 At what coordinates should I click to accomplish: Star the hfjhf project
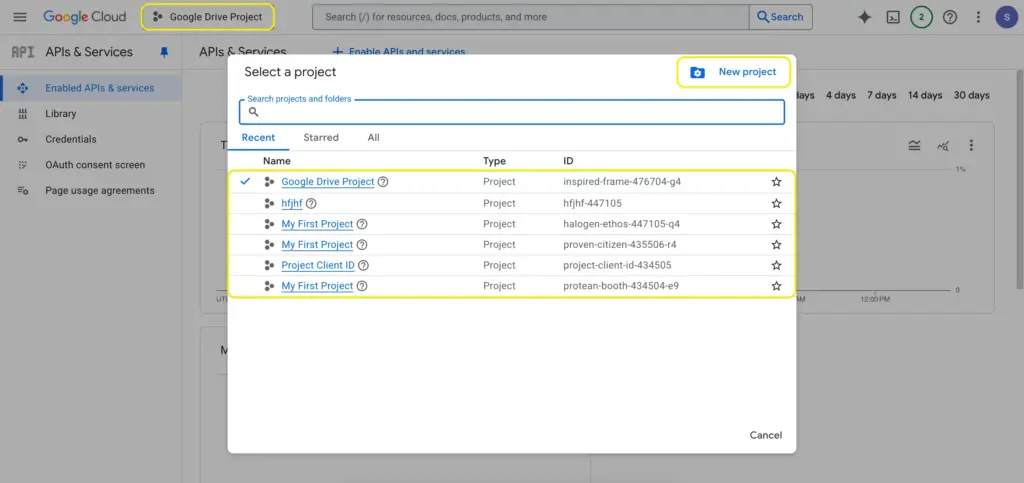coord(776,203)
